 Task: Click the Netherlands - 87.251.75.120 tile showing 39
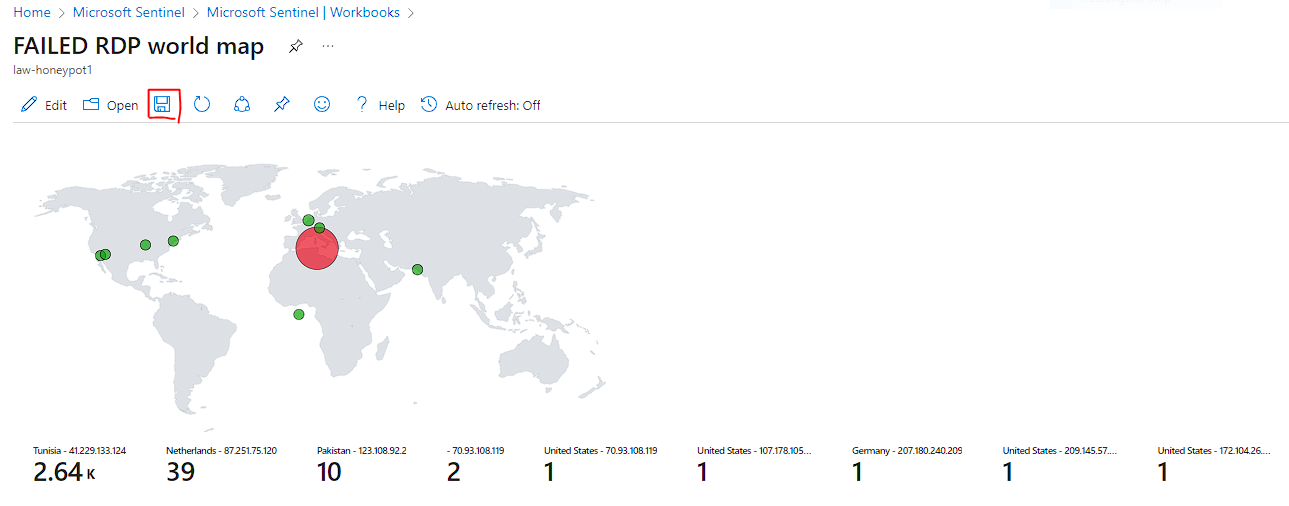click(221, 466)
